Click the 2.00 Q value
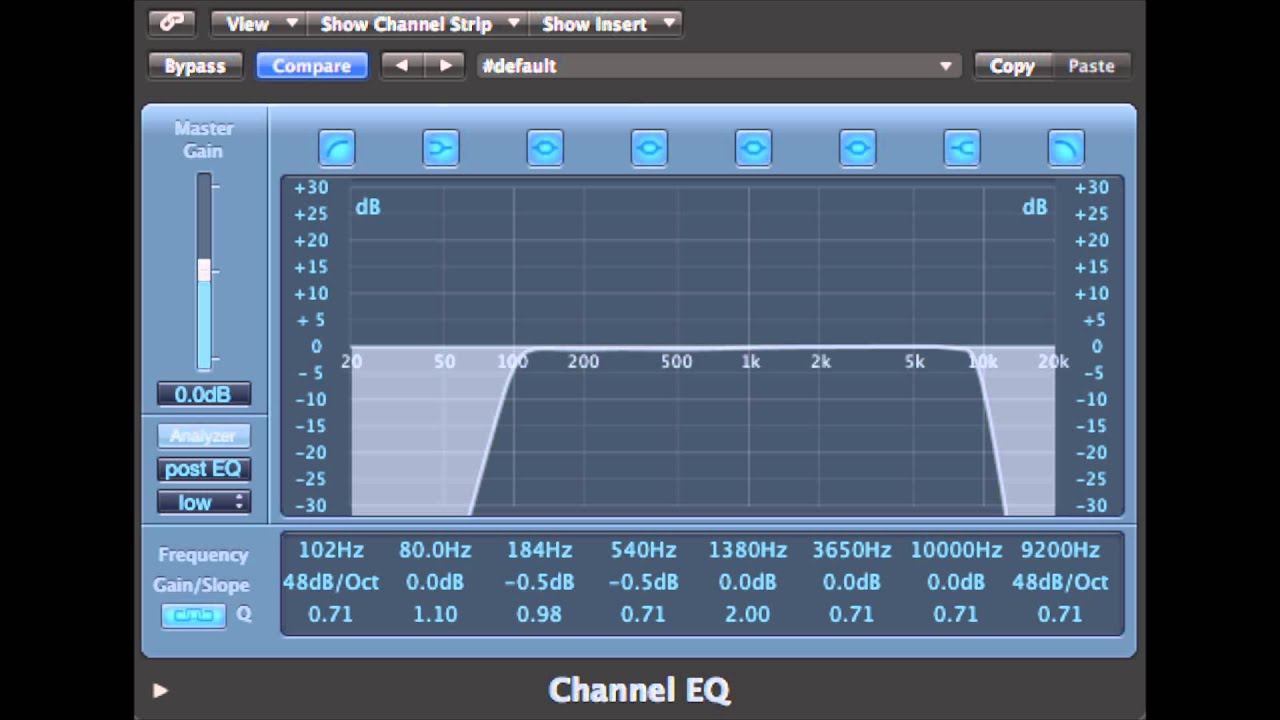 (748, 615)
